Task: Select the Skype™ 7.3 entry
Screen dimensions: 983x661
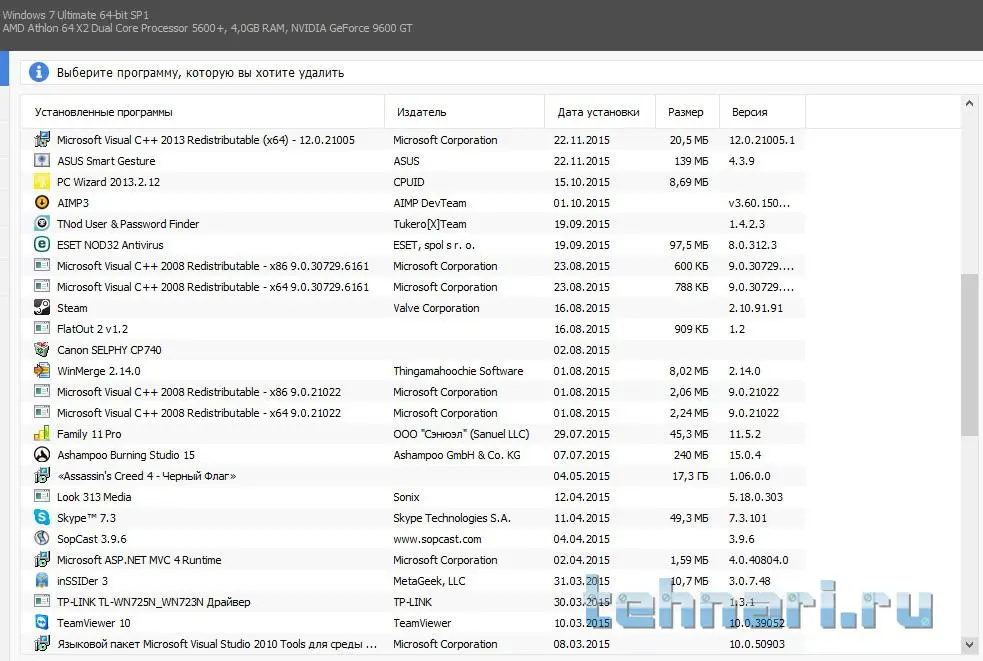Action: [x=87, y=518]
